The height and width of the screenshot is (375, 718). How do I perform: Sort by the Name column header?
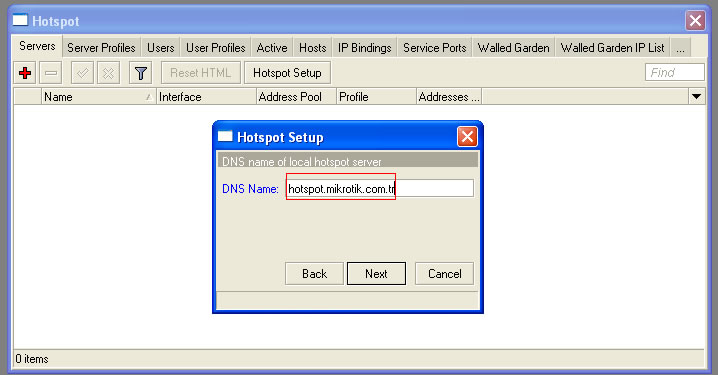[x=98, y=97]
